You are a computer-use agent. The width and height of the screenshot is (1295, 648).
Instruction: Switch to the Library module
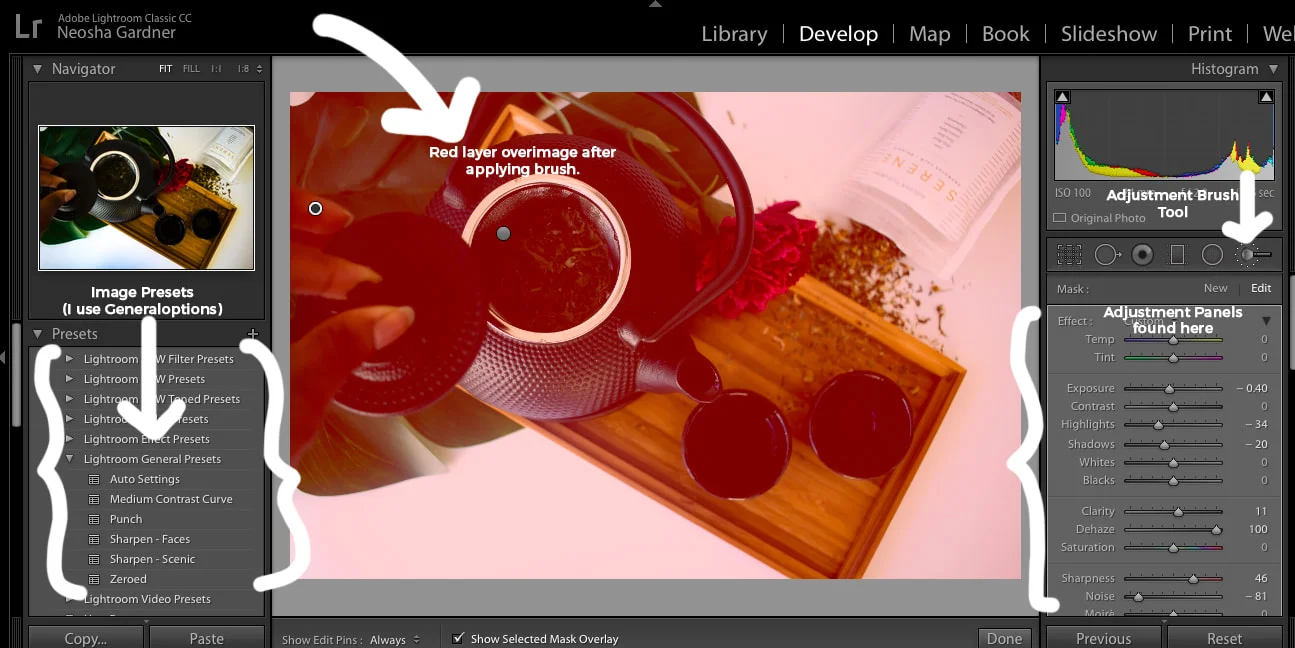click(x=734, y=33)
